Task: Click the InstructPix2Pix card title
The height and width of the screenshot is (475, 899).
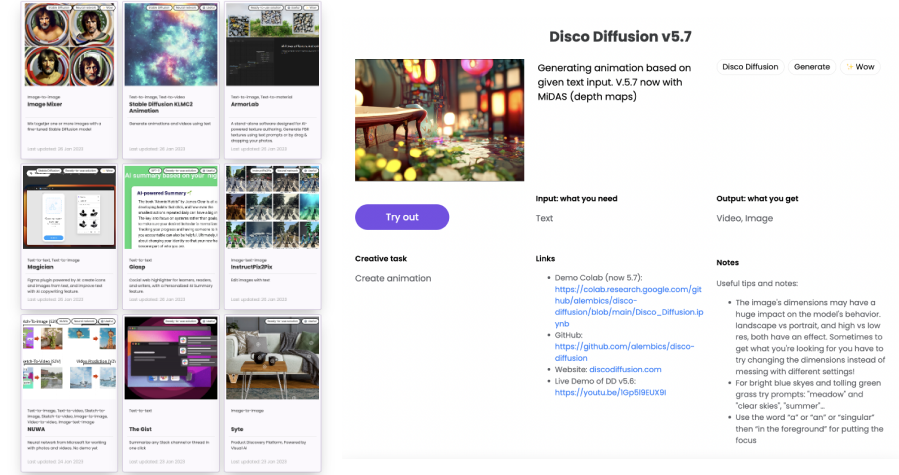Action: coord(251,267)
